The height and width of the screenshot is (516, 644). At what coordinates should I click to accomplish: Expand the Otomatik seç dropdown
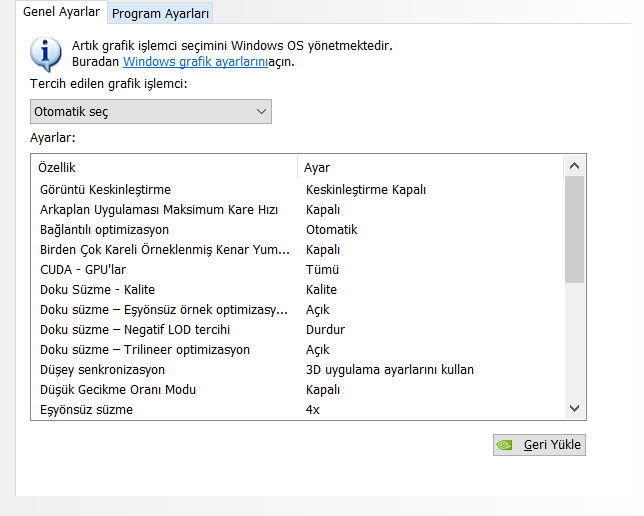(150, 111)
